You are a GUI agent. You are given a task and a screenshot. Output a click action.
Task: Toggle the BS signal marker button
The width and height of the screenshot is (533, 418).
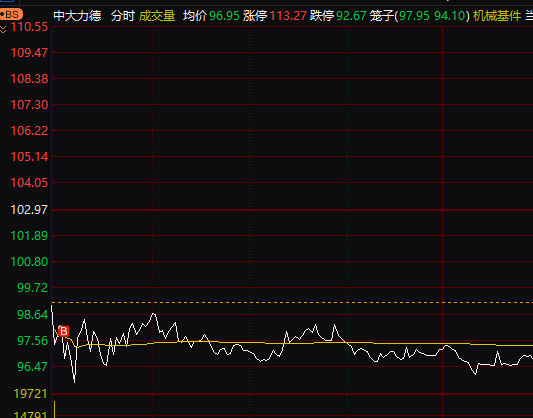11,15
